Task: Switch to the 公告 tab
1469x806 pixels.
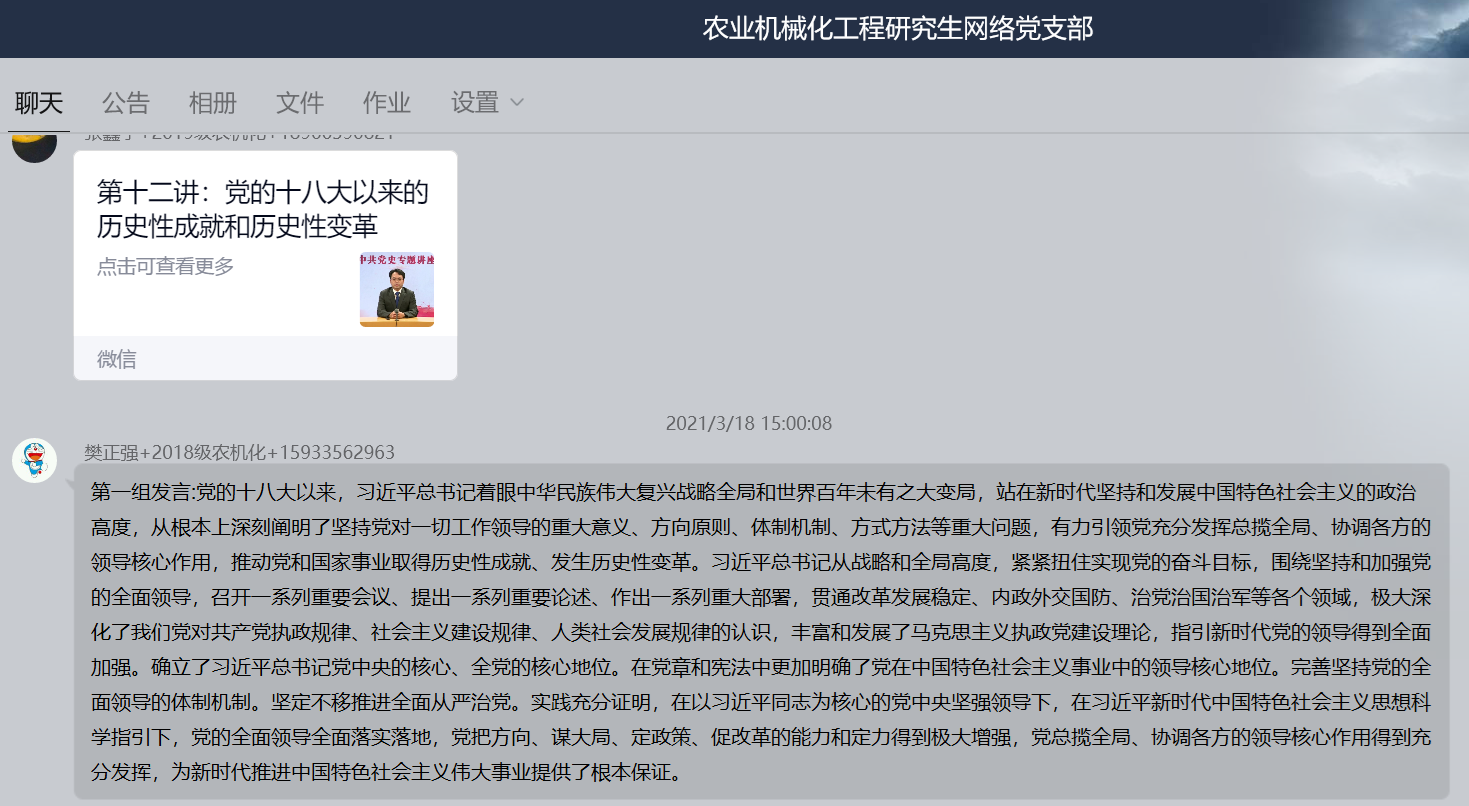Action: pyautogui.click(x=125, y=103)
